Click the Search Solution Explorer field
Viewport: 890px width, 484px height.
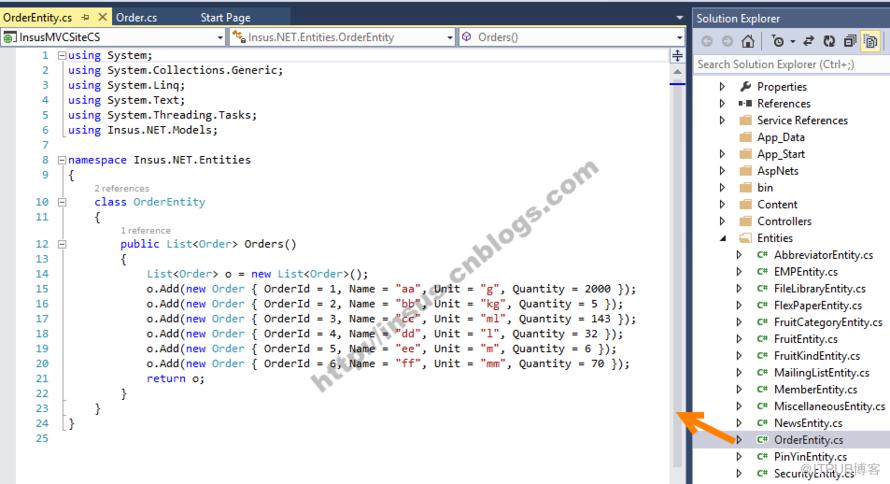tap(792, 64)
